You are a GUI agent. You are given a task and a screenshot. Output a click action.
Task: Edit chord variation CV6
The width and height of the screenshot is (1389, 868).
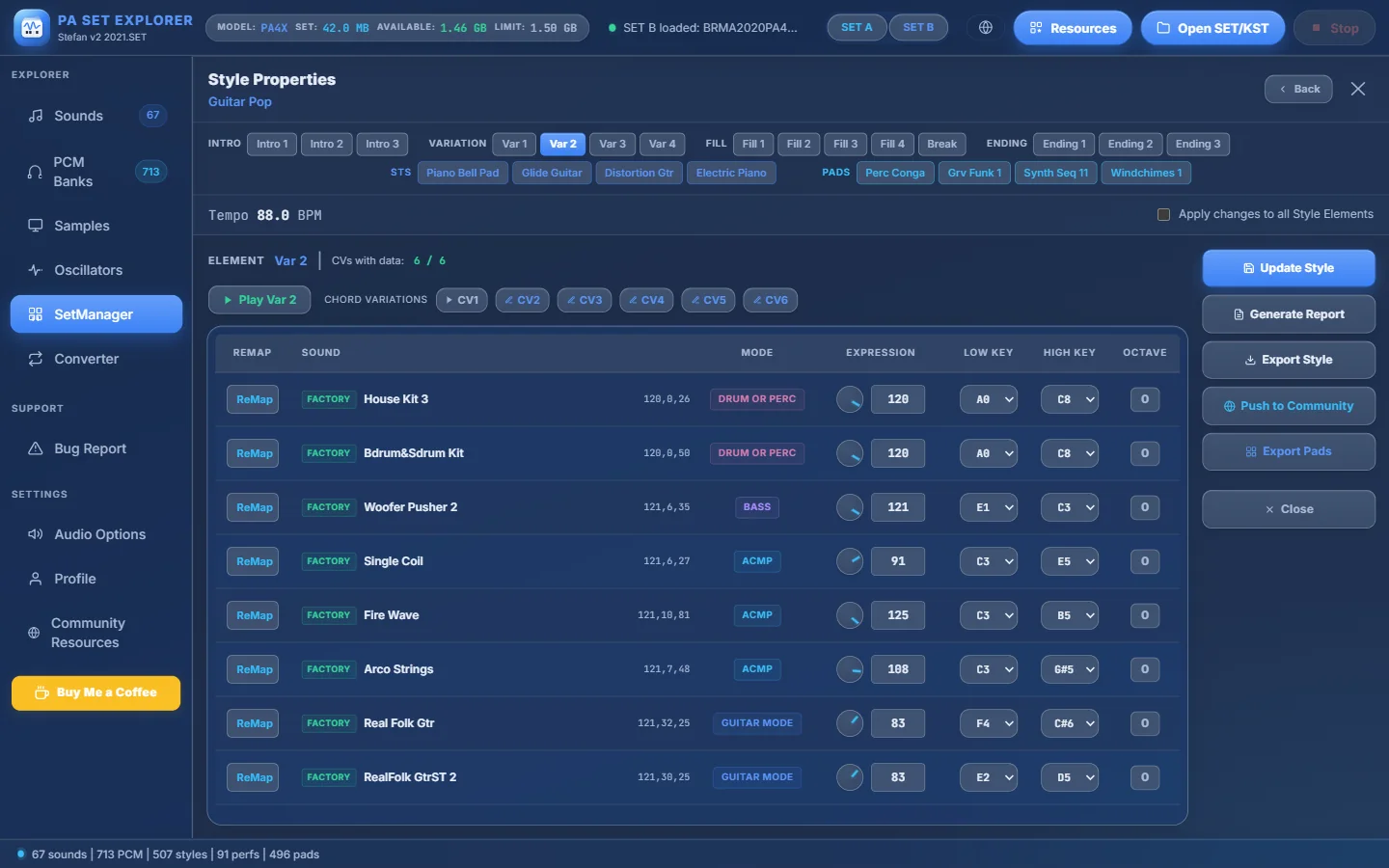tap(770, 300)
